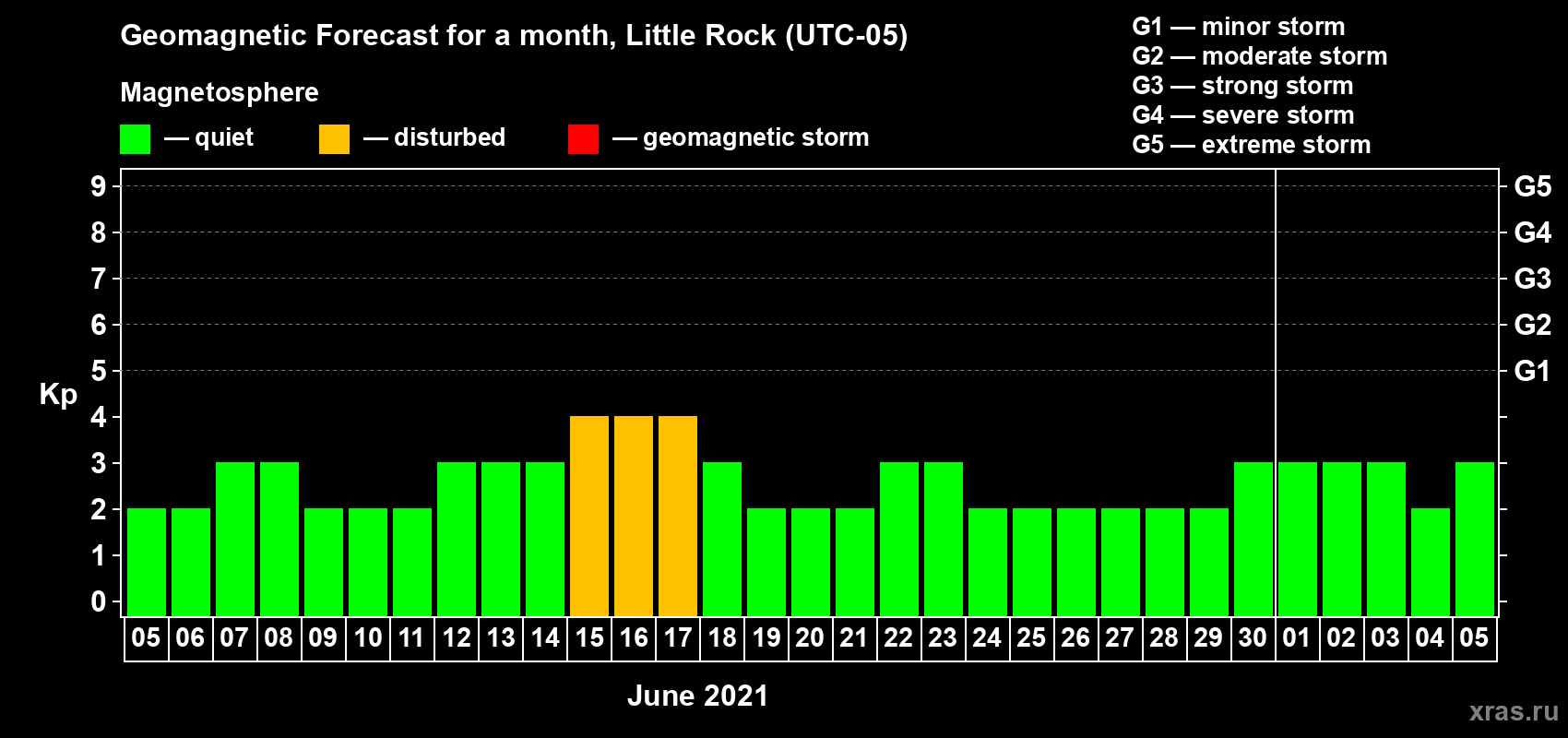Click the G5 axis label
This screenshot has height=738, width=1568.
1533,186
